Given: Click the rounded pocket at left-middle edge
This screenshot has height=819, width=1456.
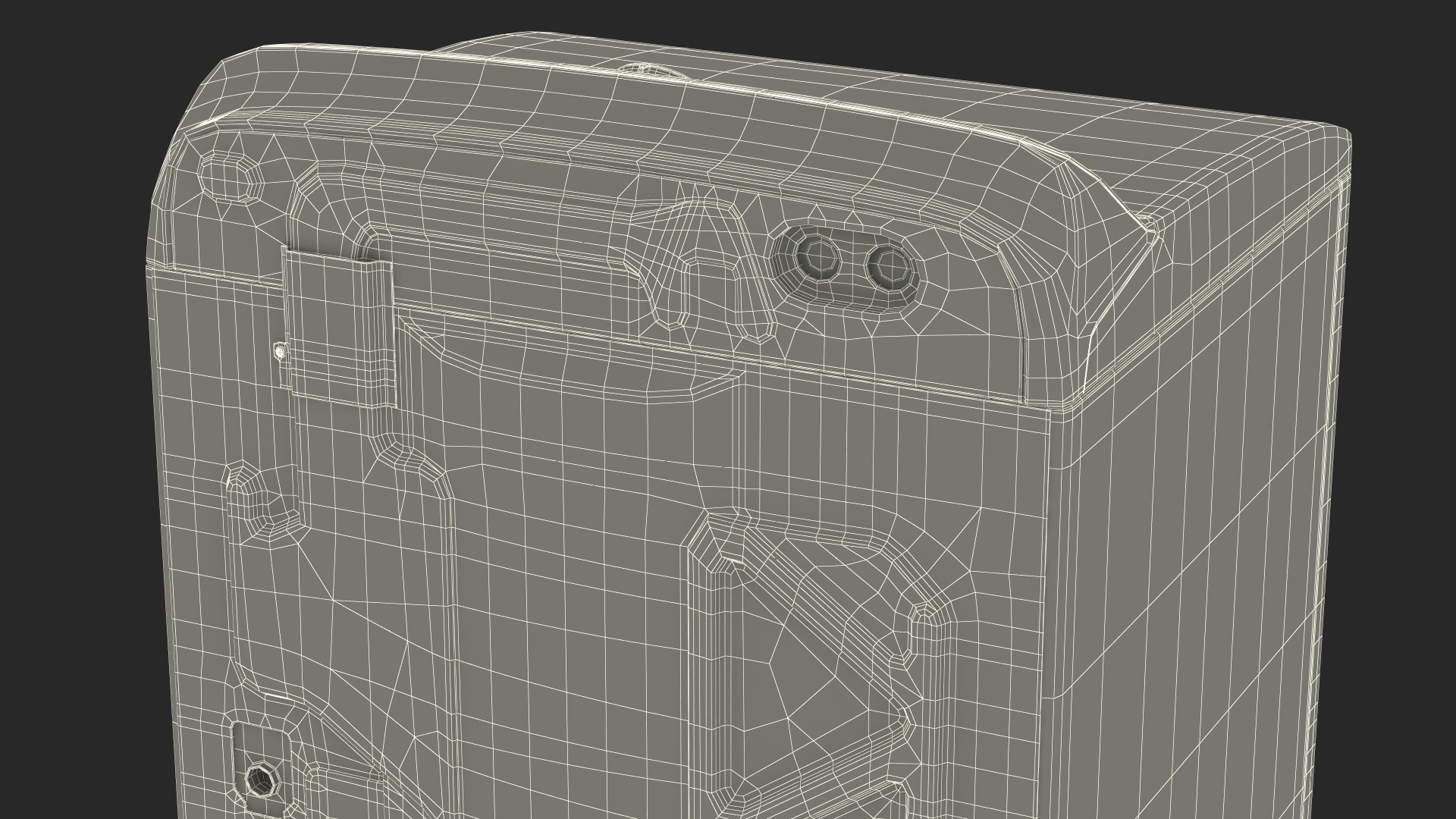Looking at the screenshot, I should (x=258, y=500).
